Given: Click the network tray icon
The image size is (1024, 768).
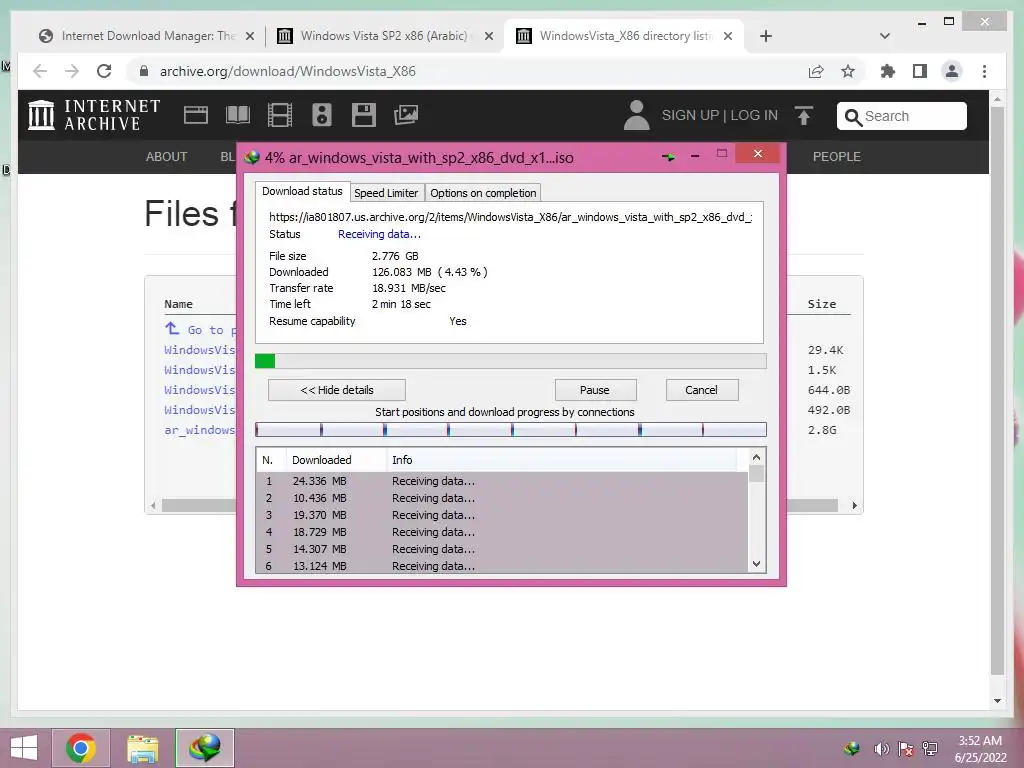Looking at the screenshot, I should [930, 749].
